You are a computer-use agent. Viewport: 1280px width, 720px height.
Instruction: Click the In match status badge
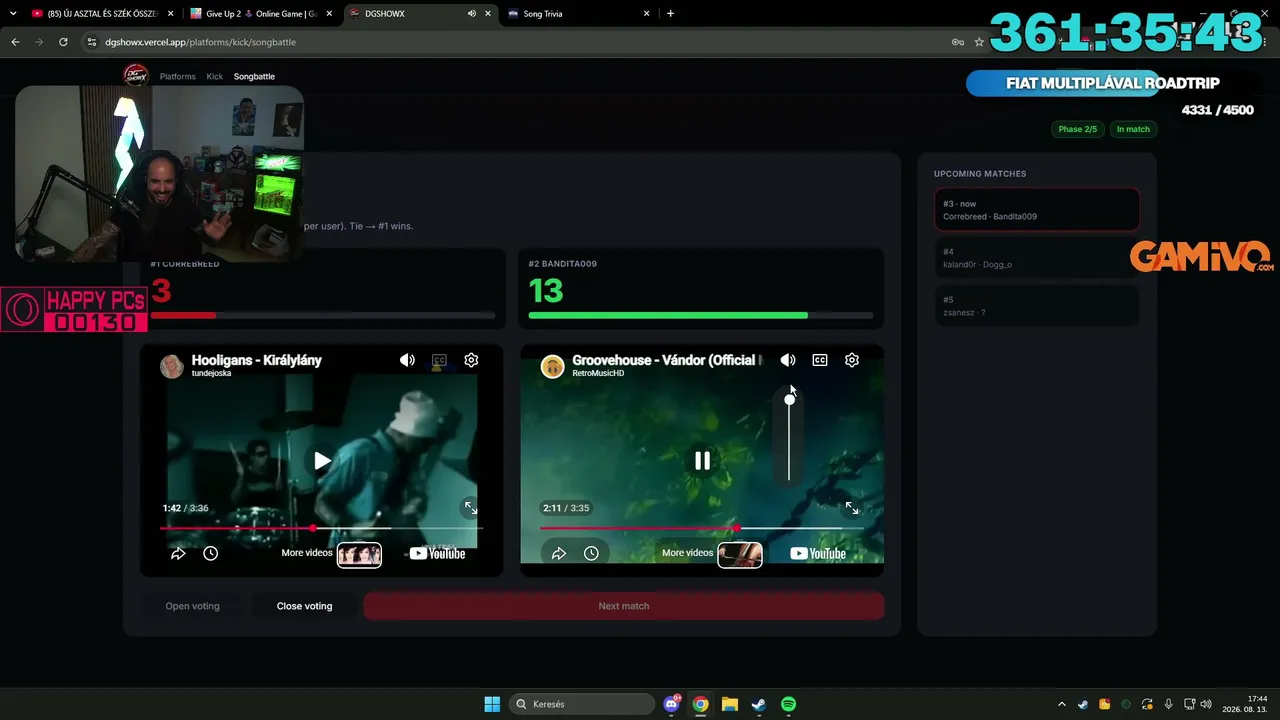point(1133,129)
